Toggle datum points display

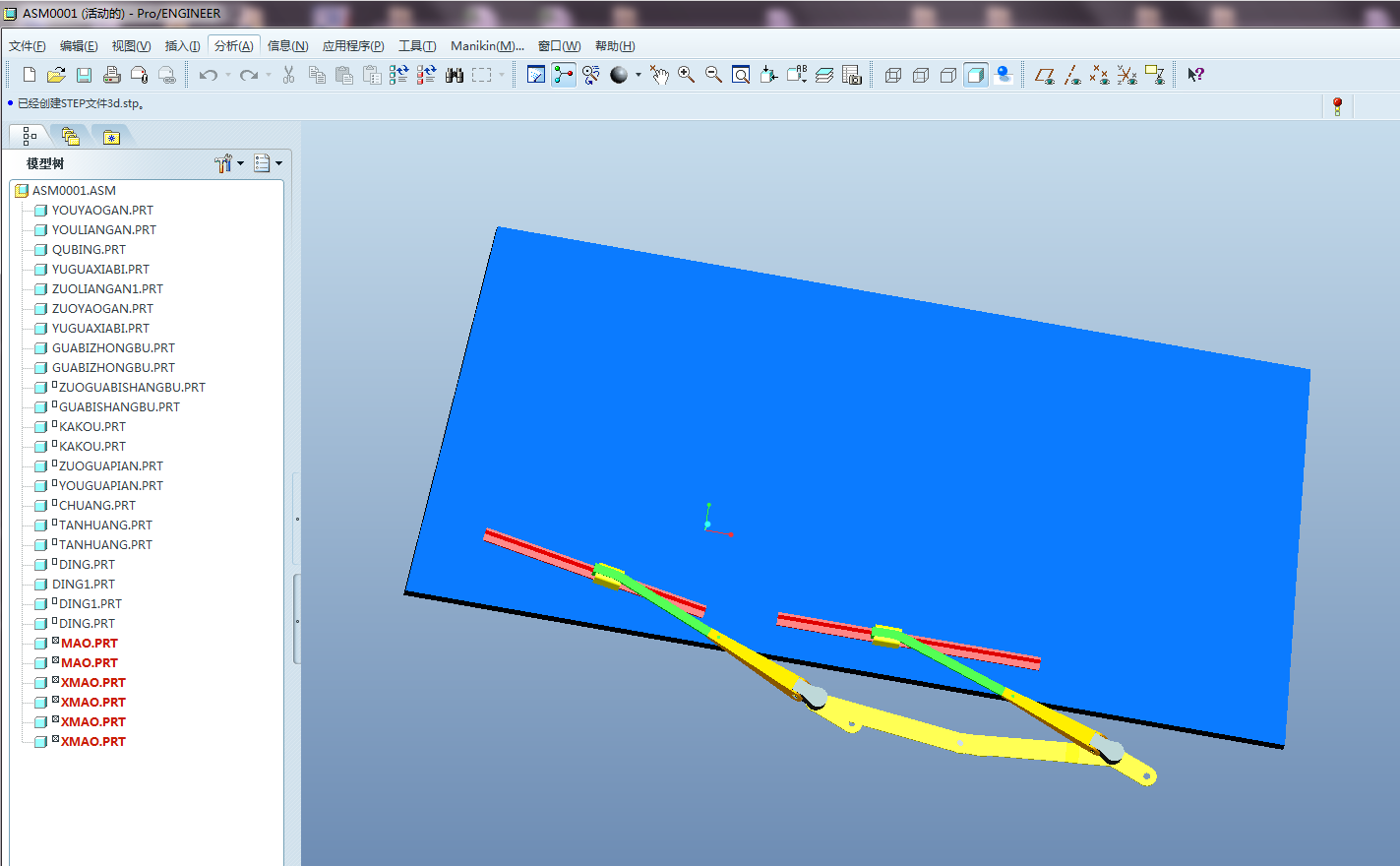click(x=1100, y=75)
